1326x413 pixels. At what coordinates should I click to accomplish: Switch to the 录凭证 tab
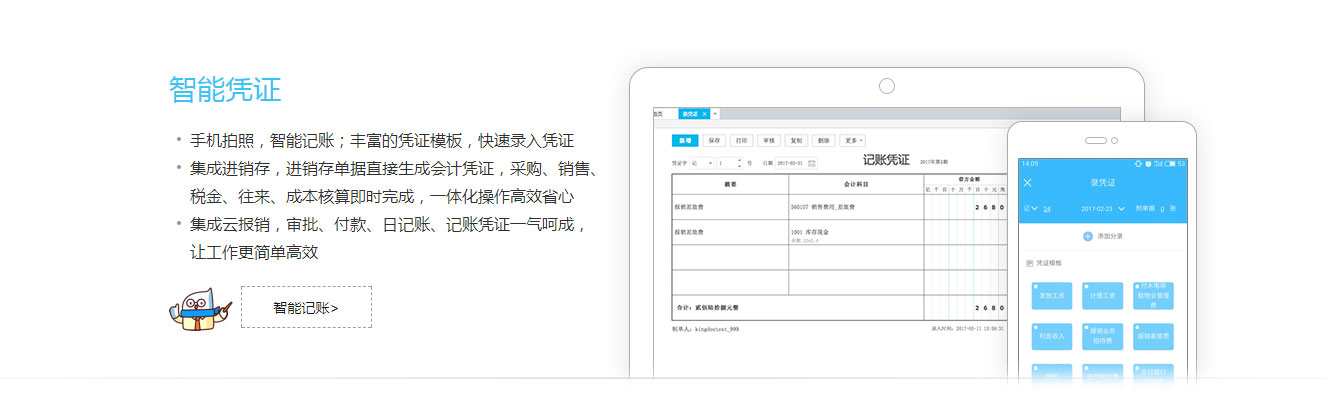click(x=690, y=114)
